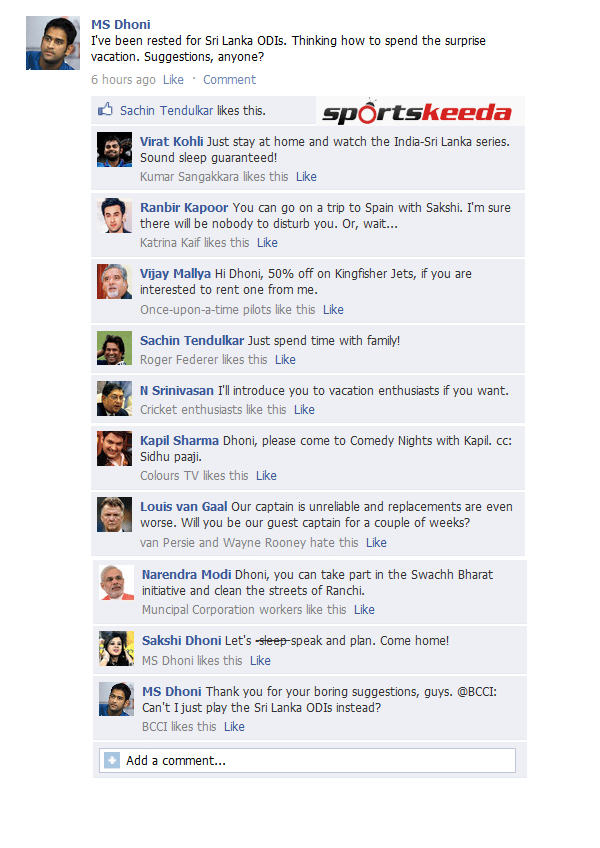Like MS Dhoni's final reply comment
The height and width of the screenshot is (848, 600).
[x=234, y=727]
